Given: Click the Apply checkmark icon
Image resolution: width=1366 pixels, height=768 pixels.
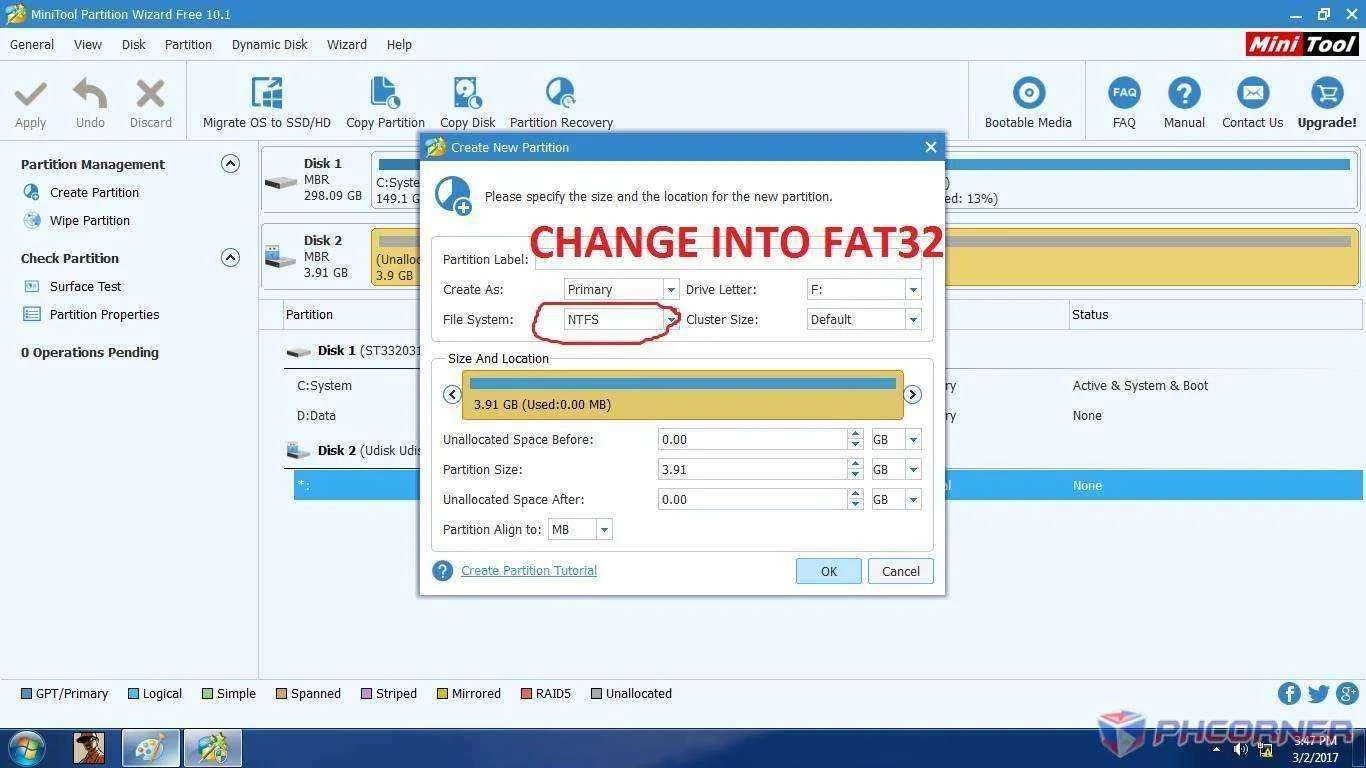Looking at the screenshot, I should (x=30, y=95).
